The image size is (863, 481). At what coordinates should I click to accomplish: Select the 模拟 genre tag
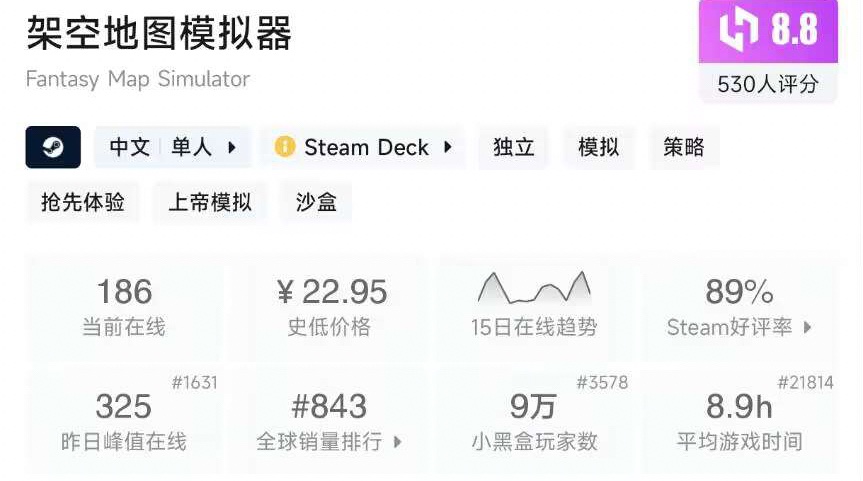(x=599, y=148)
